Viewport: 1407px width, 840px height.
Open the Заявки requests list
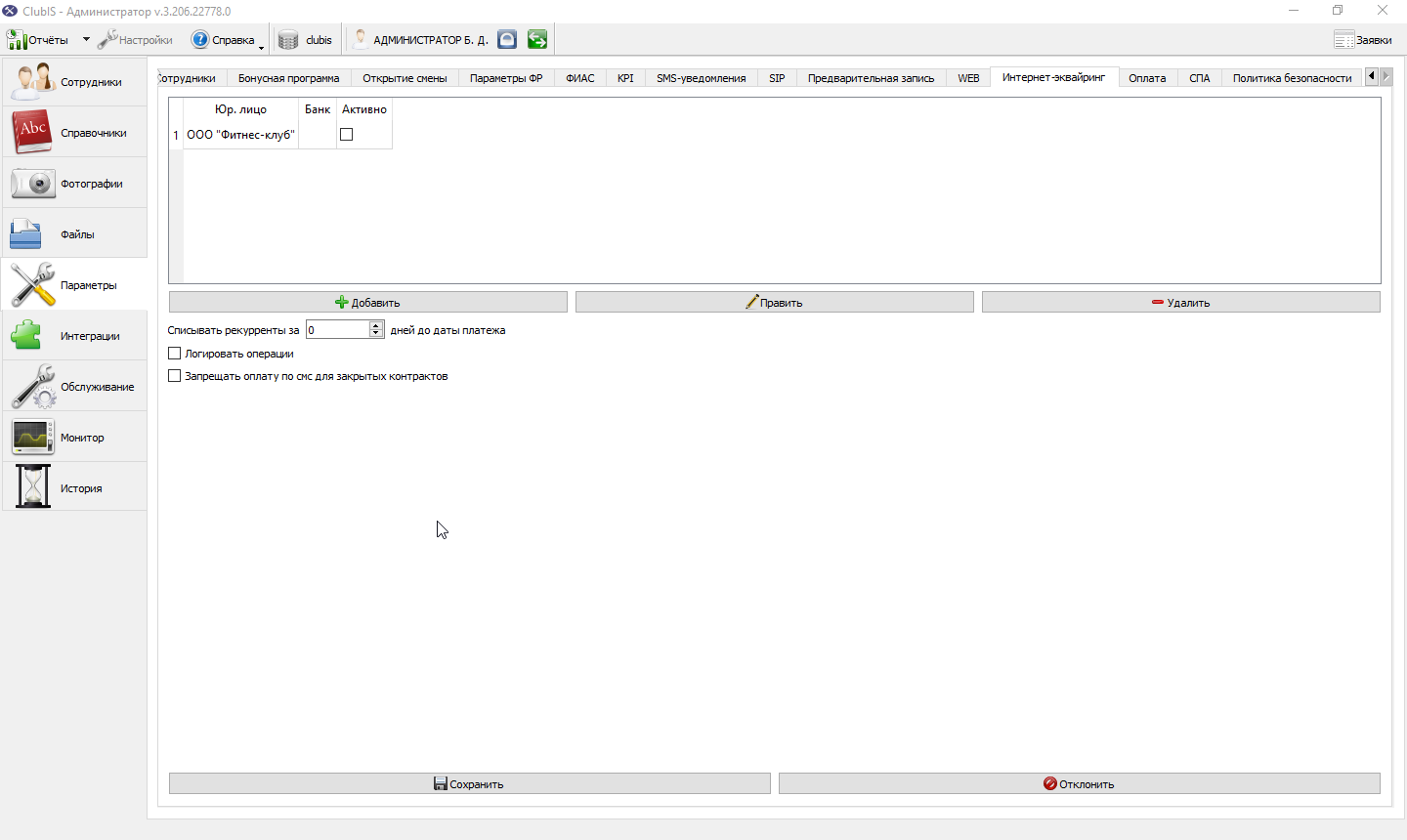(1363, 40)
